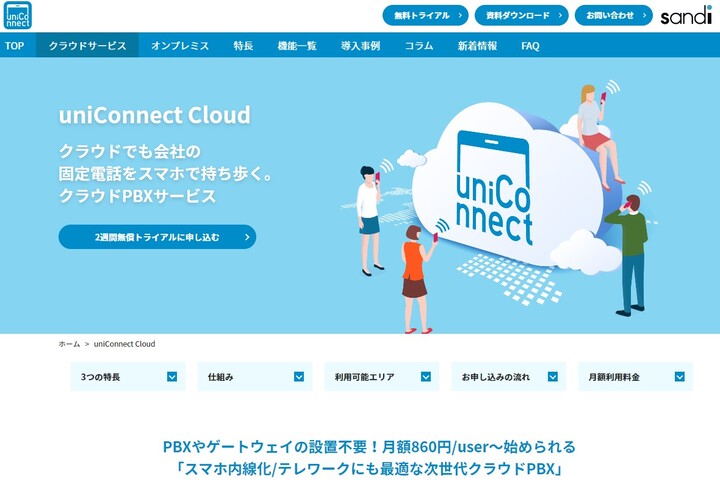The height and width of the screenshot is (495, 720).
Task: Click the arrow icon on the 無料トライアル button
Action: (x=460, y=16)
